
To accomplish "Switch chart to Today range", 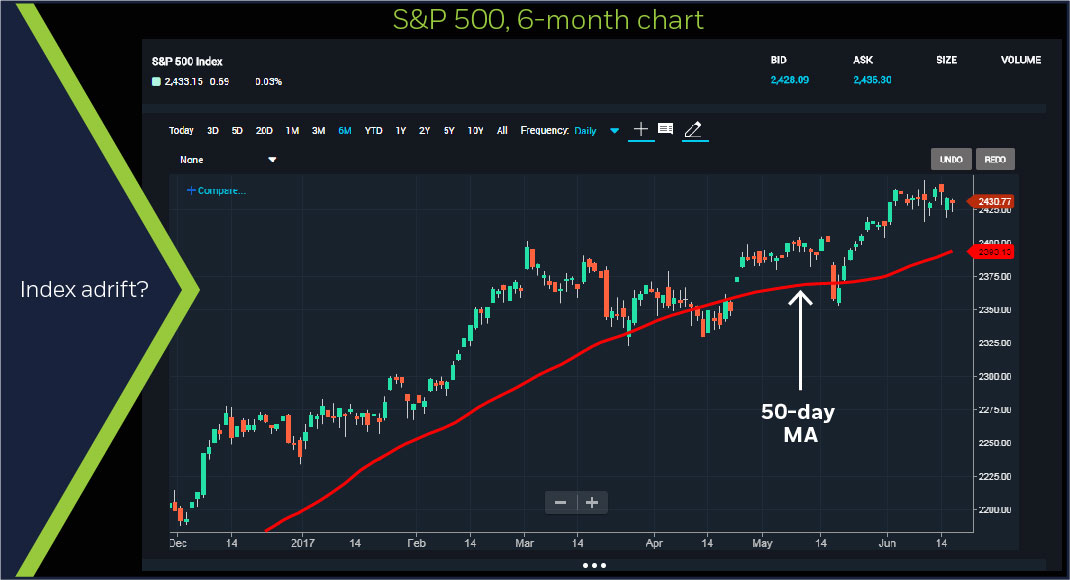I will (181, 131).
